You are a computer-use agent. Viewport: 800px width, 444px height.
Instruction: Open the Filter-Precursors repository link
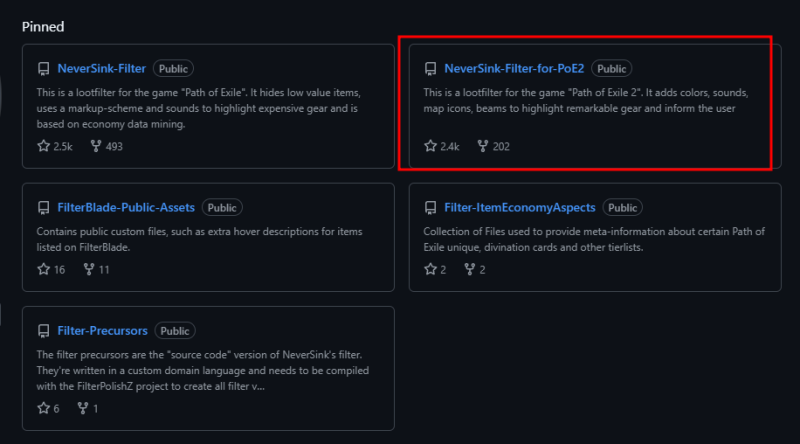coord(102,331)
